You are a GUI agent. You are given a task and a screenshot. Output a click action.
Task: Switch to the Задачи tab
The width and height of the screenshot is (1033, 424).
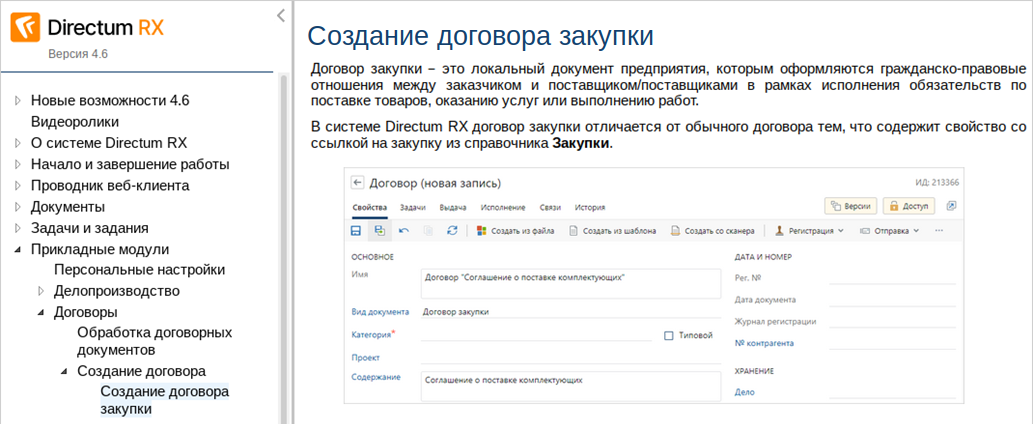413,207
